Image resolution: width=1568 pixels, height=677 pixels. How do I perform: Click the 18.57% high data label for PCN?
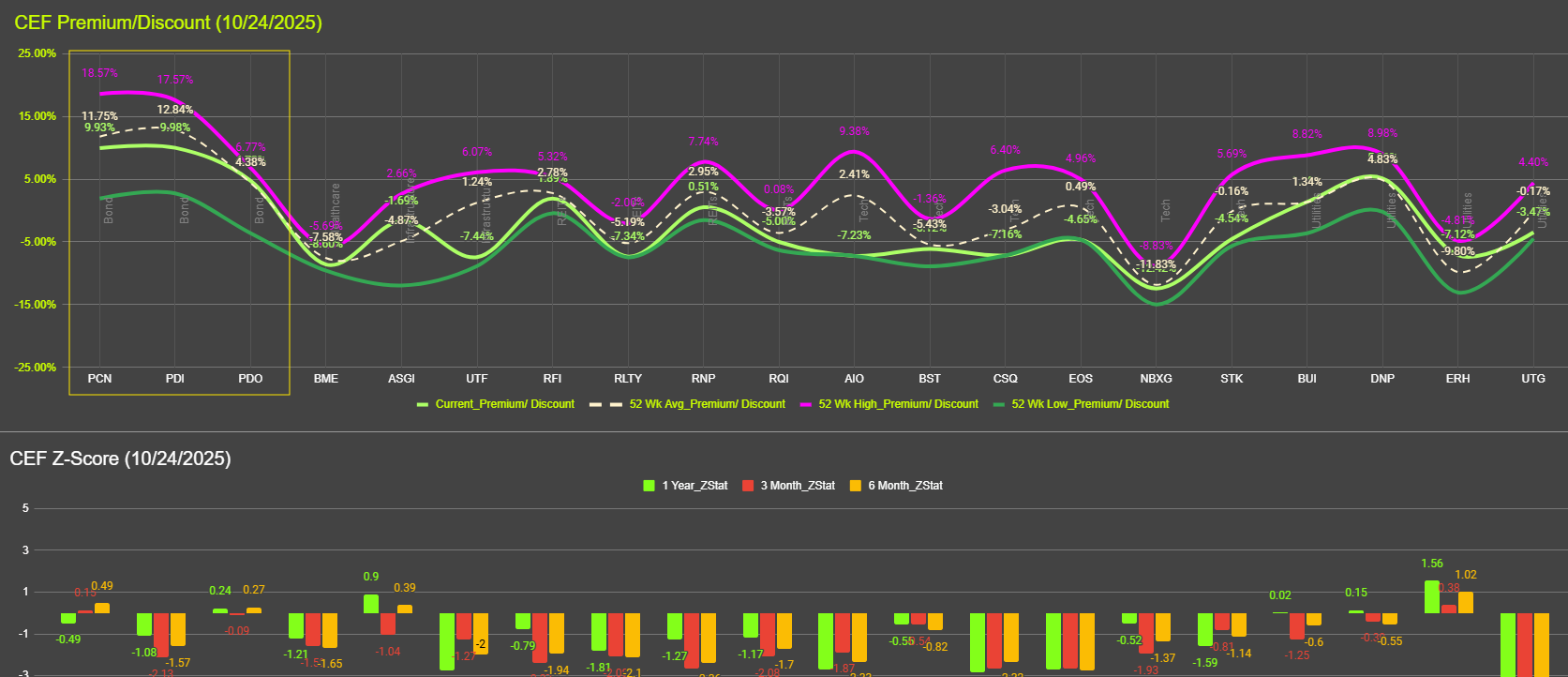tap(99, 73)
